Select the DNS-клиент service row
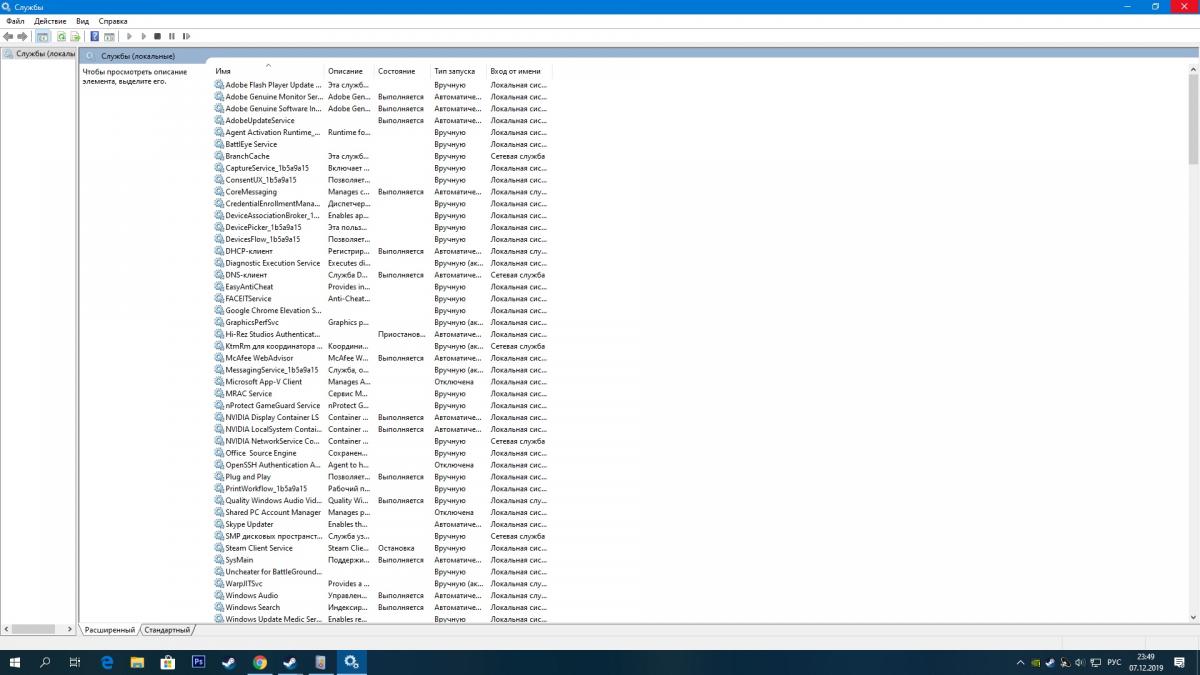Image resolution: width=1200 pixels, height=675 pixels. point(382,275)
